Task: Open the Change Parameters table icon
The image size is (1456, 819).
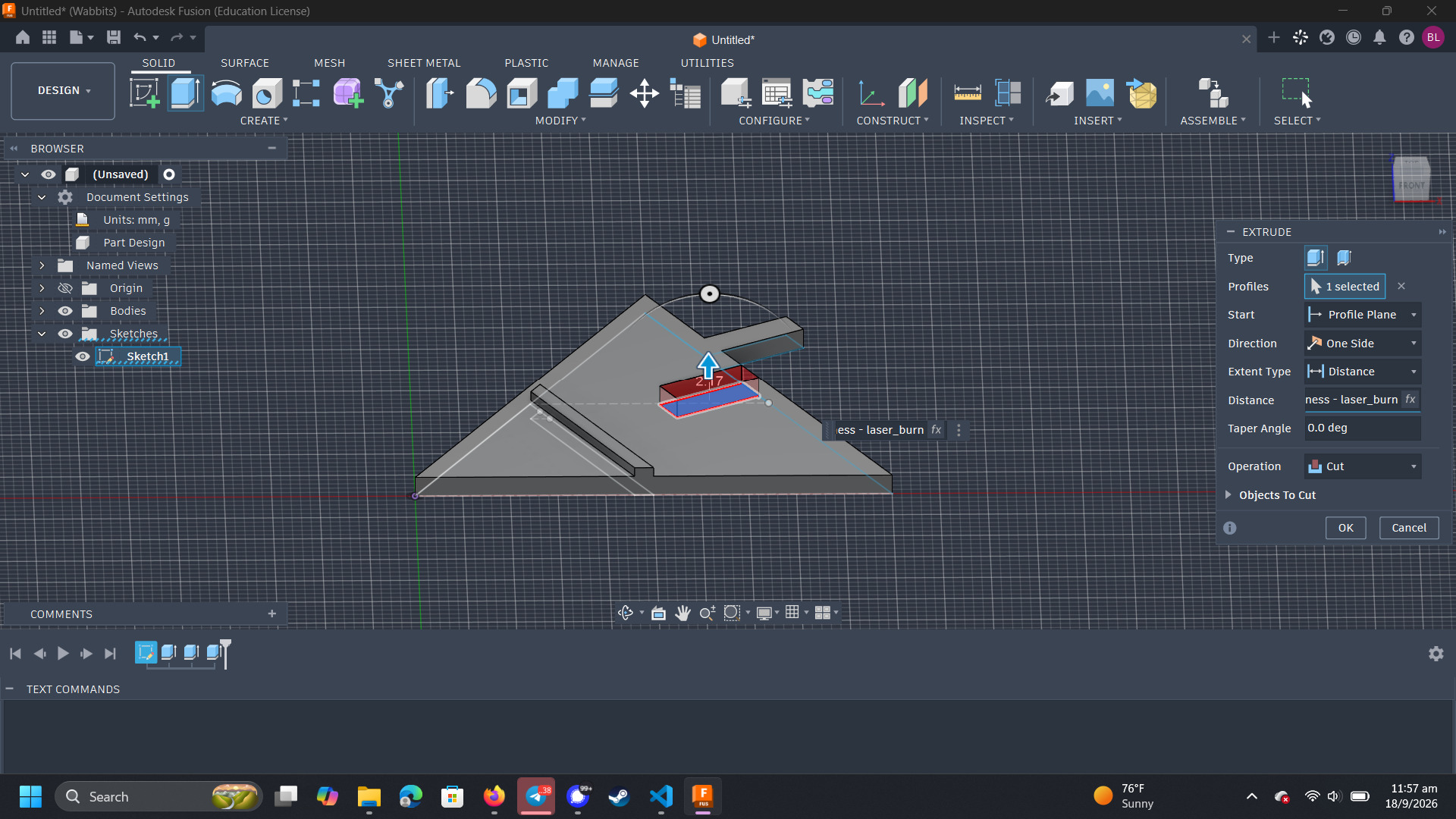Action: click(x=777, y=93)
